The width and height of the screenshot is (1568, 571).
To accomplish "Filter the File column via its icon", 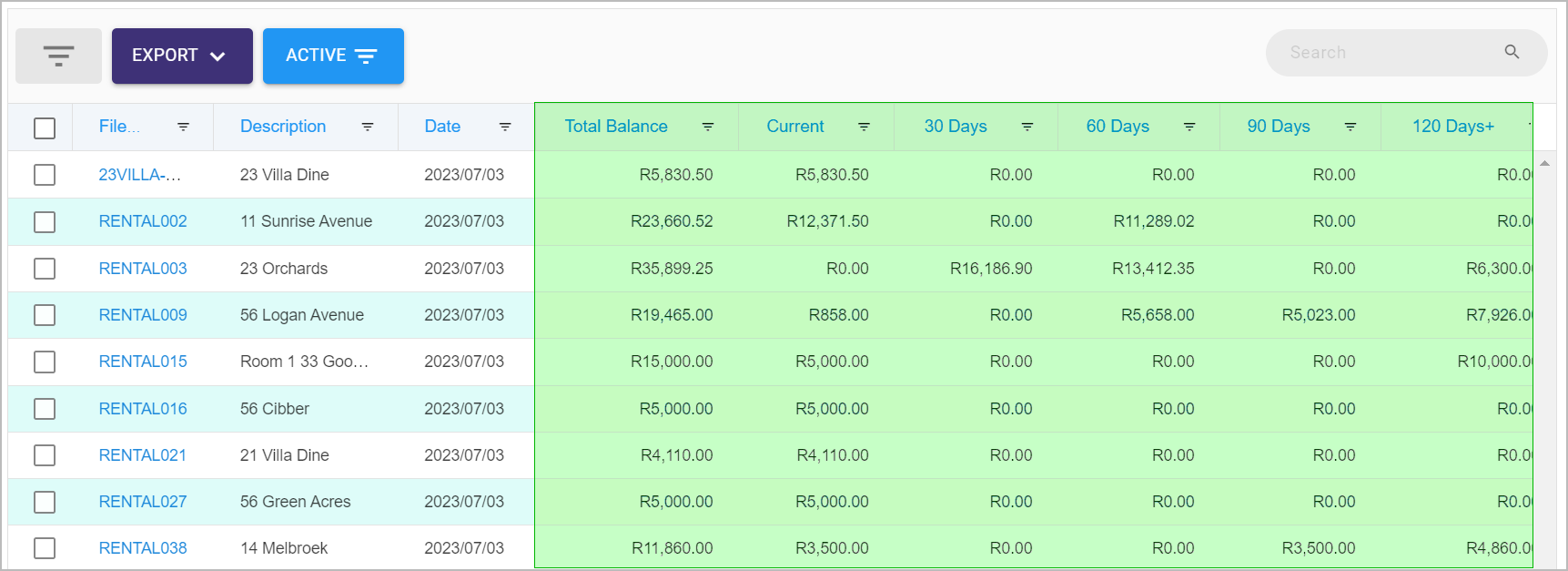I will coord(183,127).
